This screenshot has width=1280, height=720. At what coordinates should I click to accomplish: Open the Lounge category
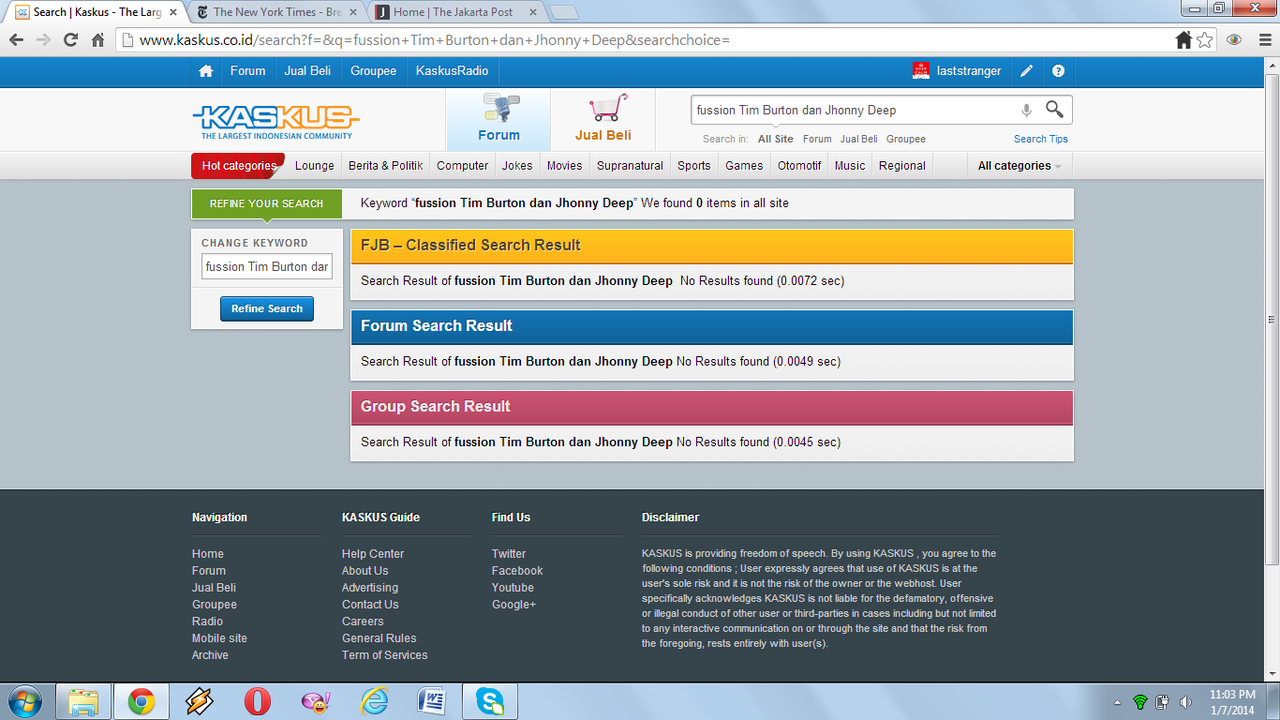tap(315, 166)
